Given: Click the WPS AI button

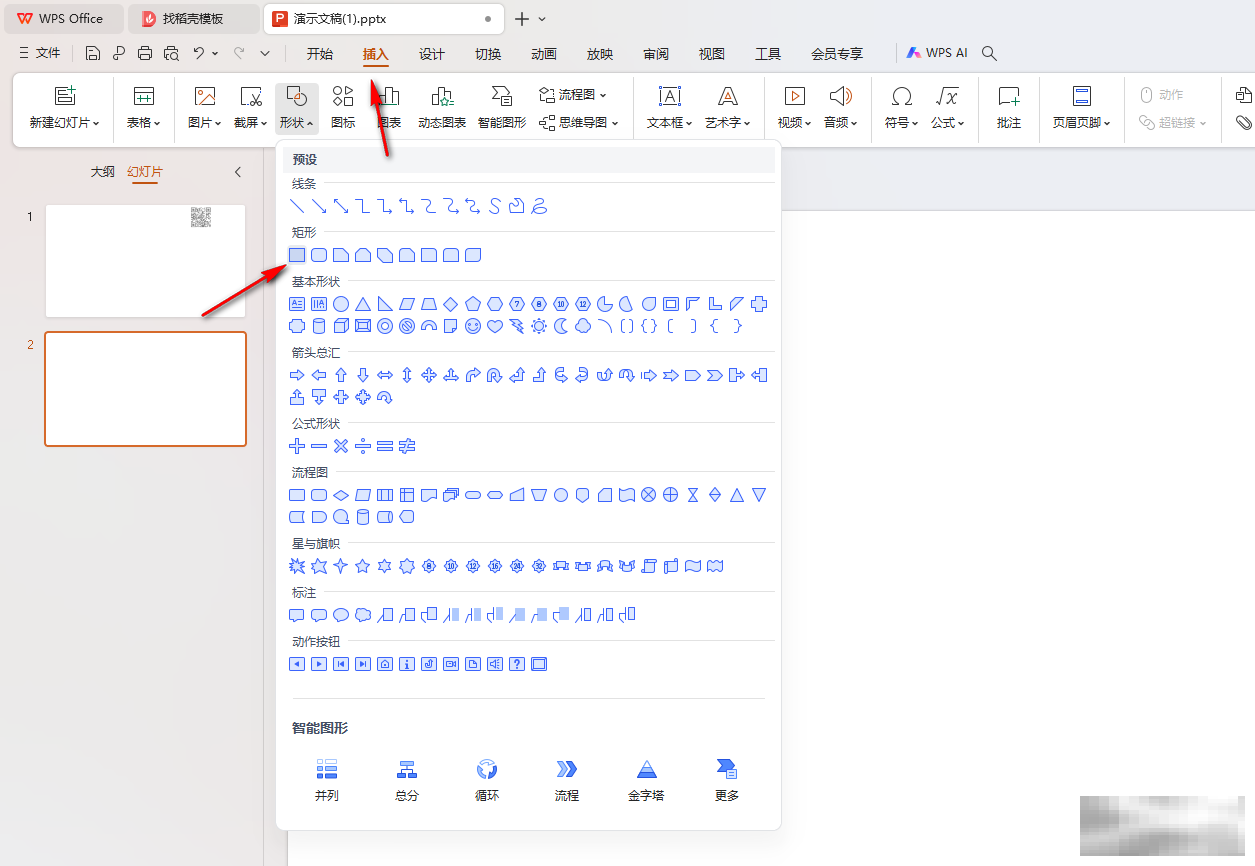Looking at the screenshot, I should (937, 53).
